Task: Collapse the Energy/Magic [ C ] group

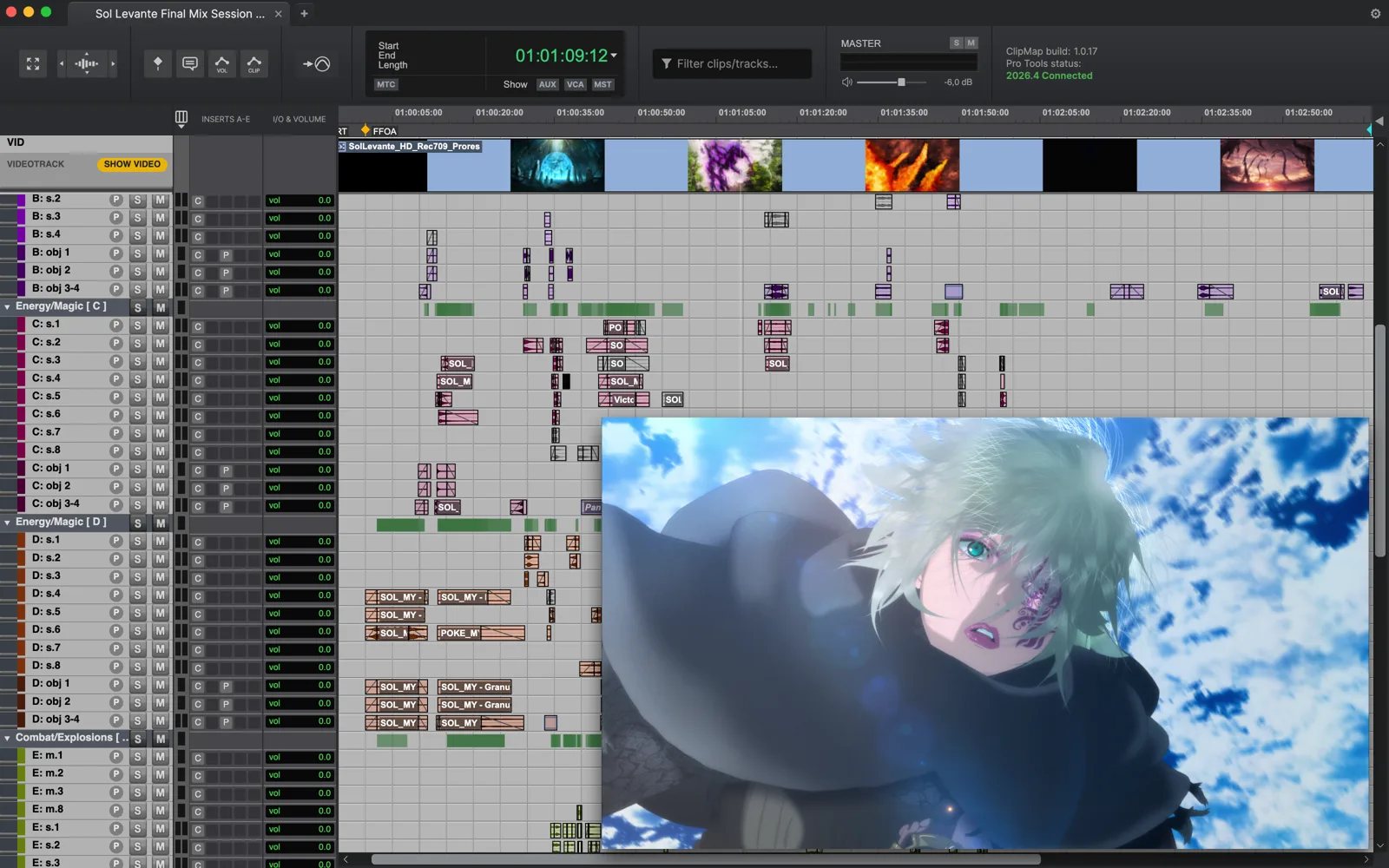Action: tap(8, 307)
